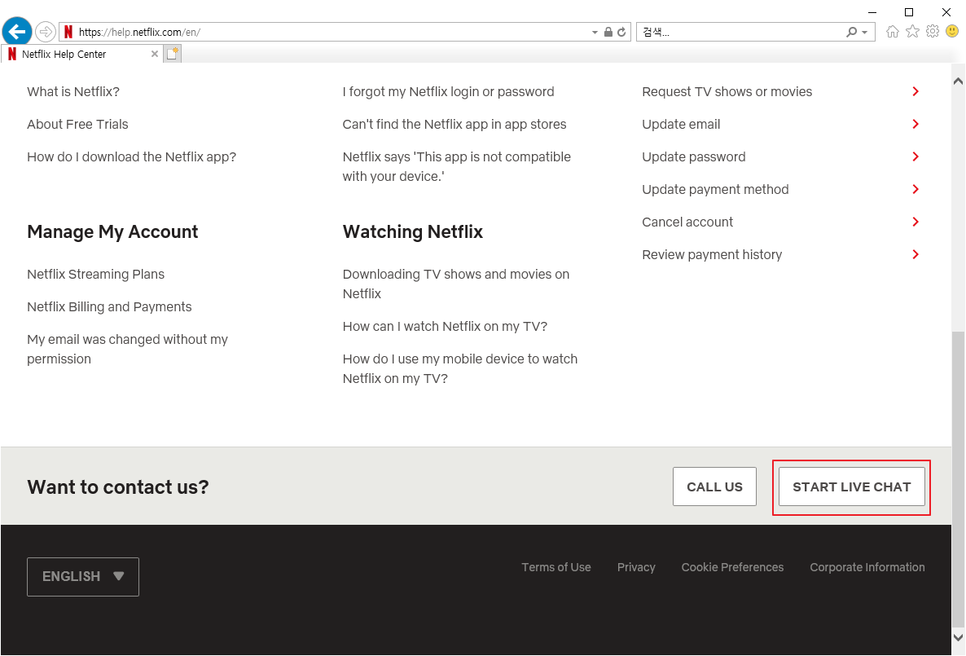Click arrow next to Review payment history
966x656 pixels.
(x=915, y=255)
